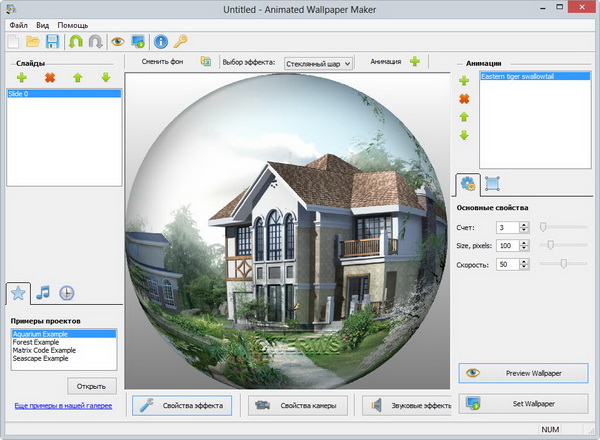600x440 pixels.
Task: Click the Preview Wallpaper button
Action: [523, 373]
